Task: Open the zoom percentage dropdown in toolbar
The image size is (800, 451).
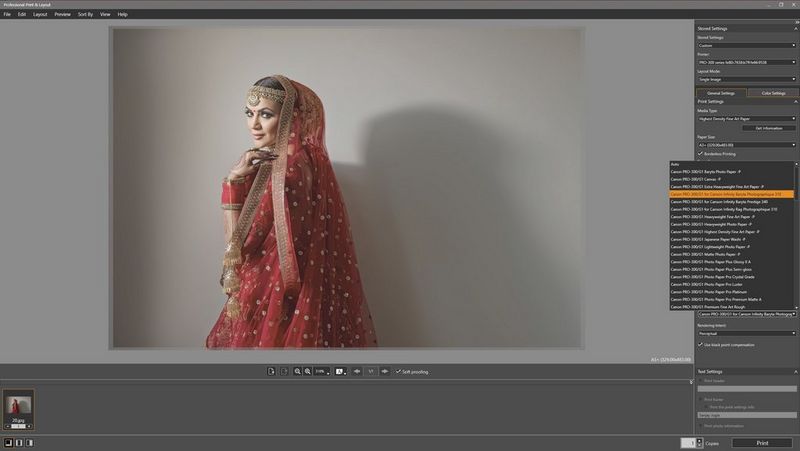Action: 321,371
